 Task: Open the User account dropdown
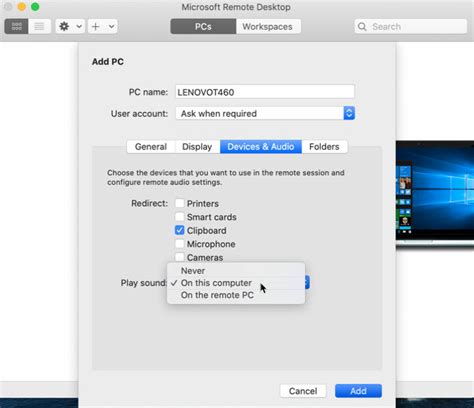[x=265, y=113]
